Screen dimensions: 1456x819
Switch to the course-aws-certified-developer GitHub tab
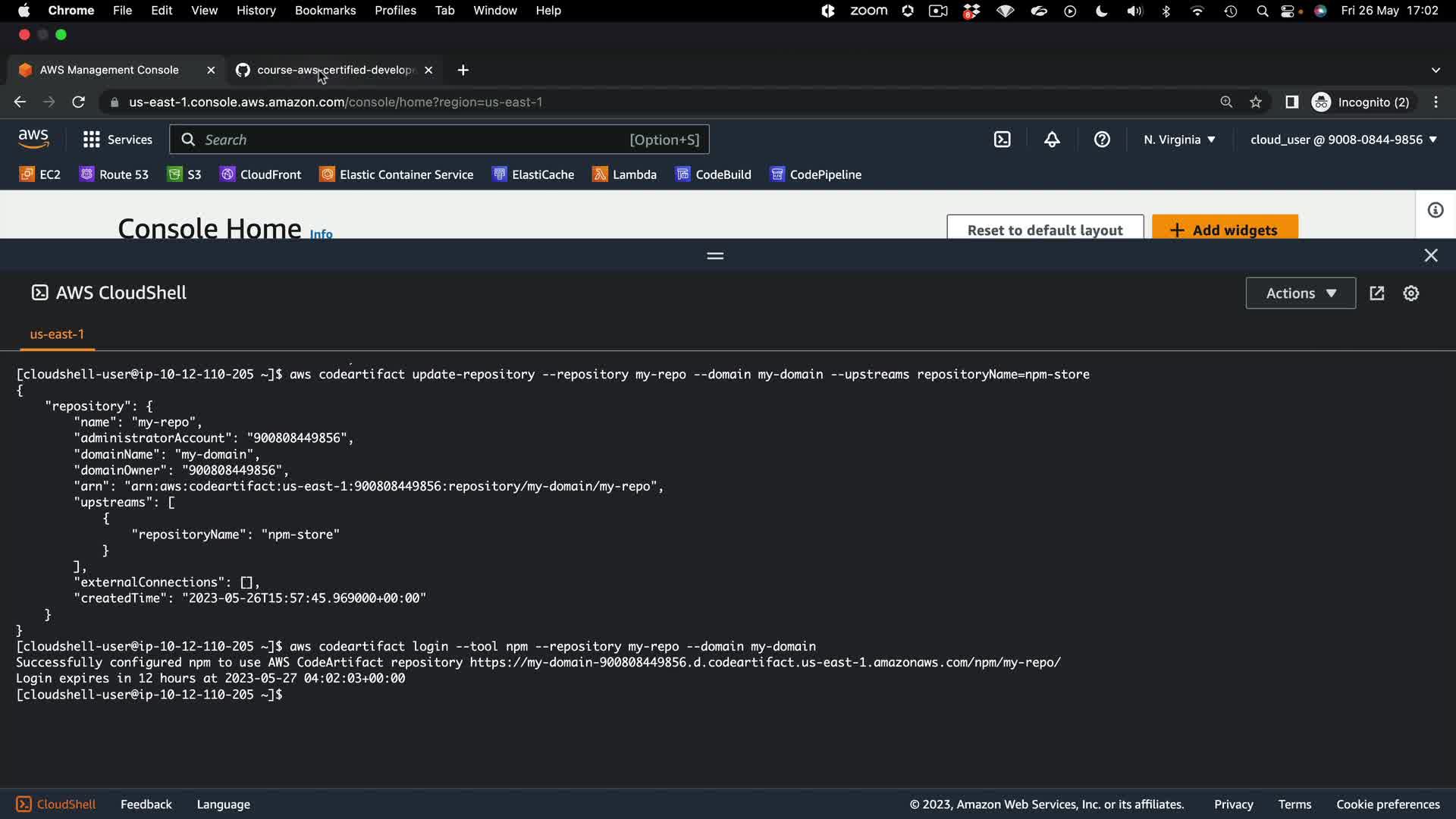pyautogui.click(x=334, y=70)
